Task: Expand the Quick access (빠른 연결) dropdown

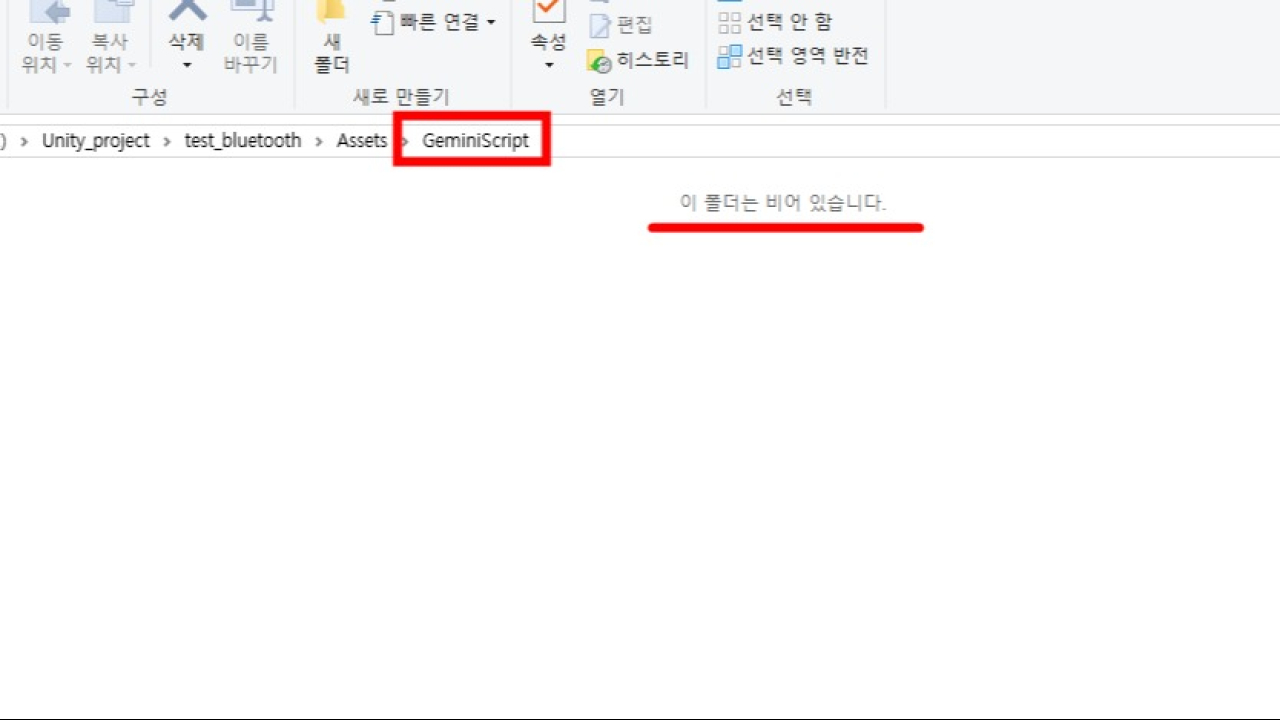Action: (491, 22)
